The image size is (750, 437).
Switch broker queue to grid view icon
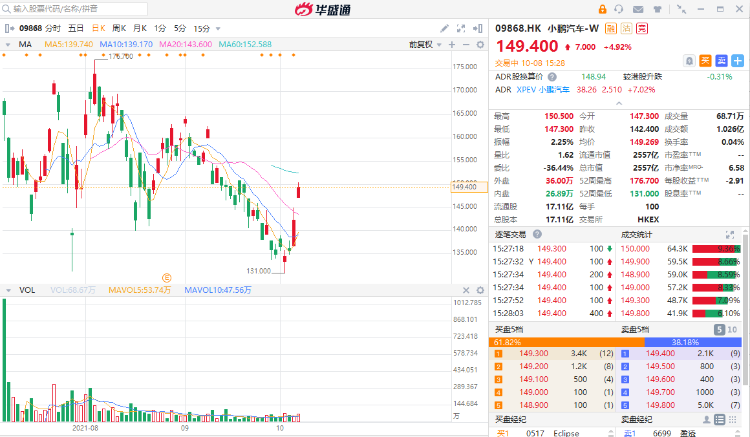pyautogui.click(x=733, y=420)
